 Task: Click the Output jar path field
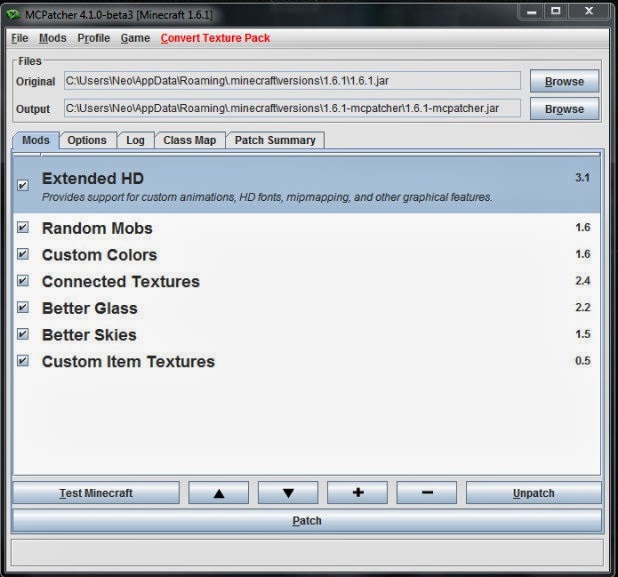point(292,108)
